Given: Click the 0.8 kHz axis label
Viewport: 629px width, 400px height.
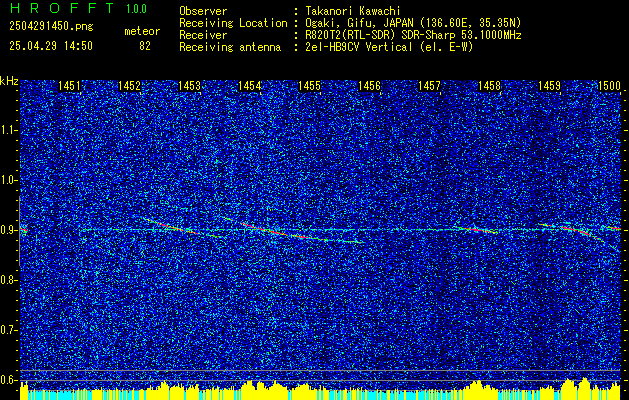Looking at the screenshot, I should [x=8, y=280].
